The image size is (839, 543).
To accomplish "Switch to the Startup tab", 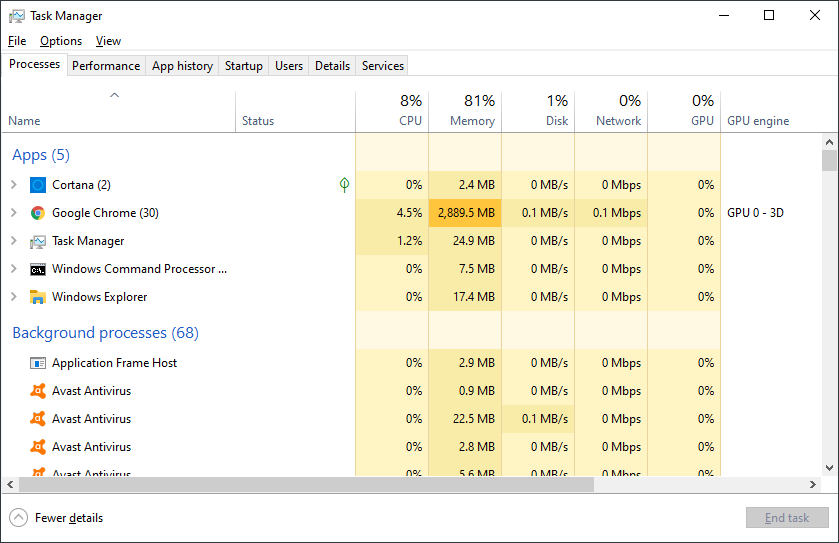I will tap(243, 66).
